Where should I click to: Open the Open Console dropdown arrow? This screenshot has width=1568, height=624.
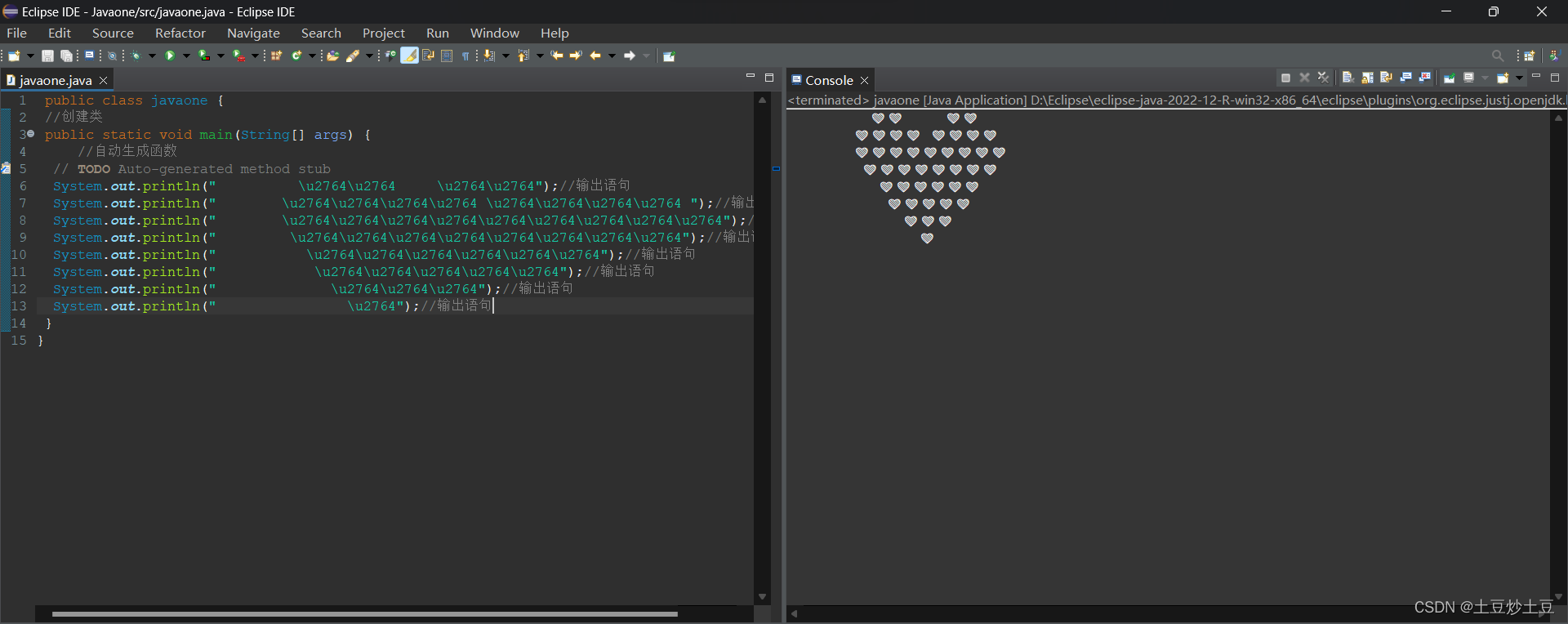1519,78
